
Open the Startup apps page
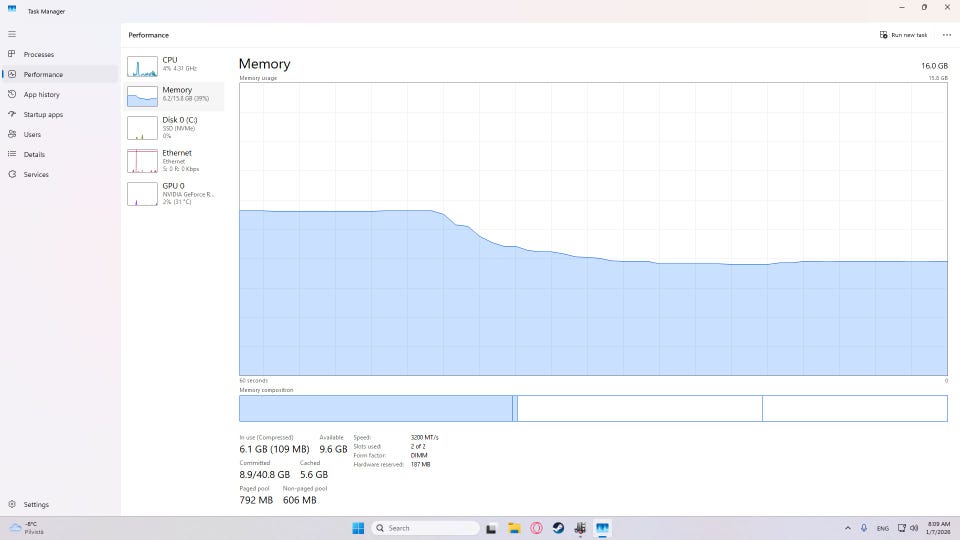click(x=59, y=114)
